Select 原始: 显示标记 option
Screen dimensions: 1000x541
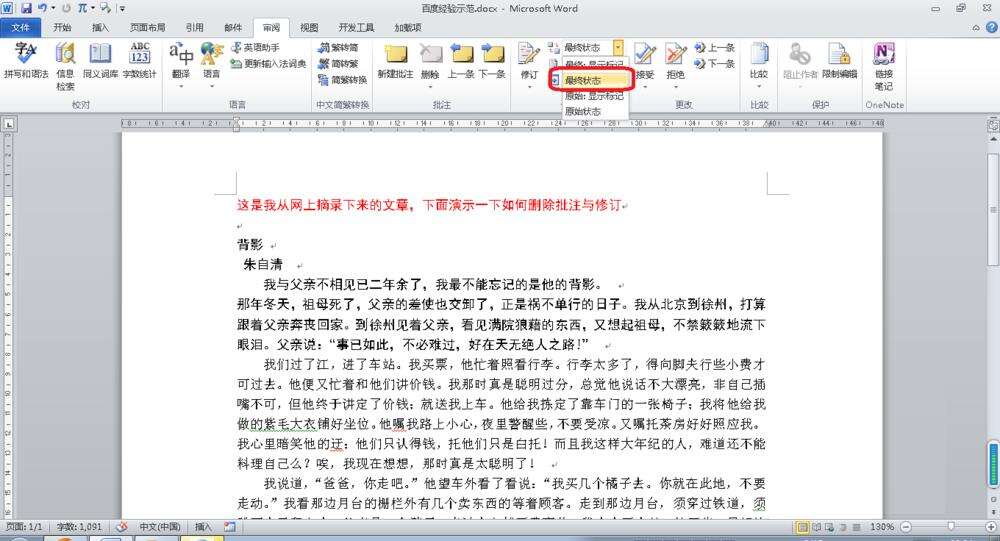(595, 96)
